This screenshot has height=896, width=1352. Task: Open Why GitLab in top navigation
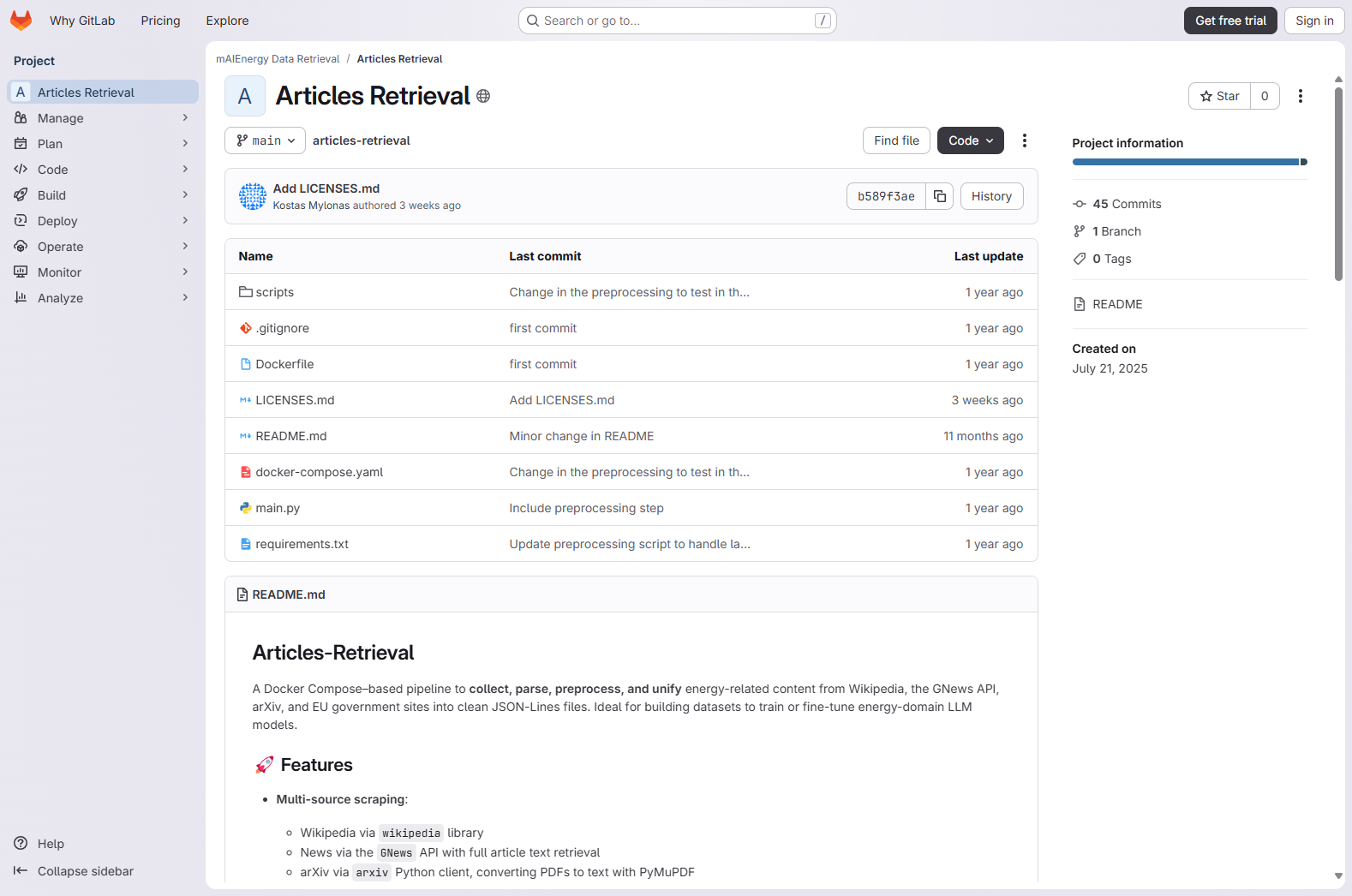tap(82, 21)
